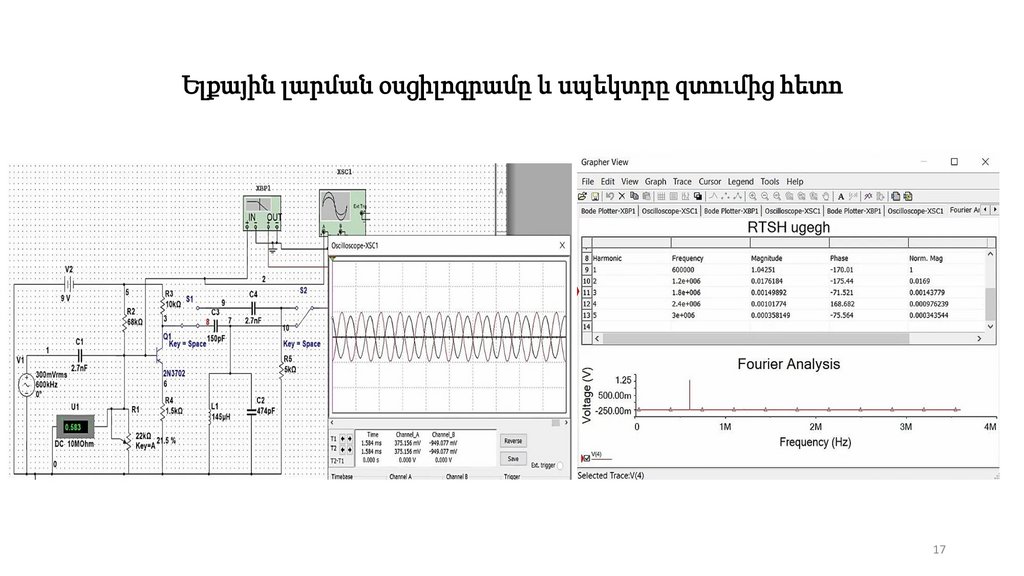Click the Reverse button on oscilloscope
The width and height of the screenshot is (1024, 576).
pyautogui.click(x=513, y=441)
